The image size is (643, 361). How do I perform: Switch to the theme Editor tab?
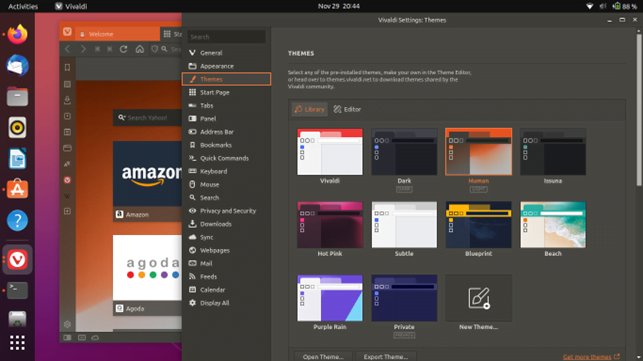pyautogui.click(x=347, y=109)
